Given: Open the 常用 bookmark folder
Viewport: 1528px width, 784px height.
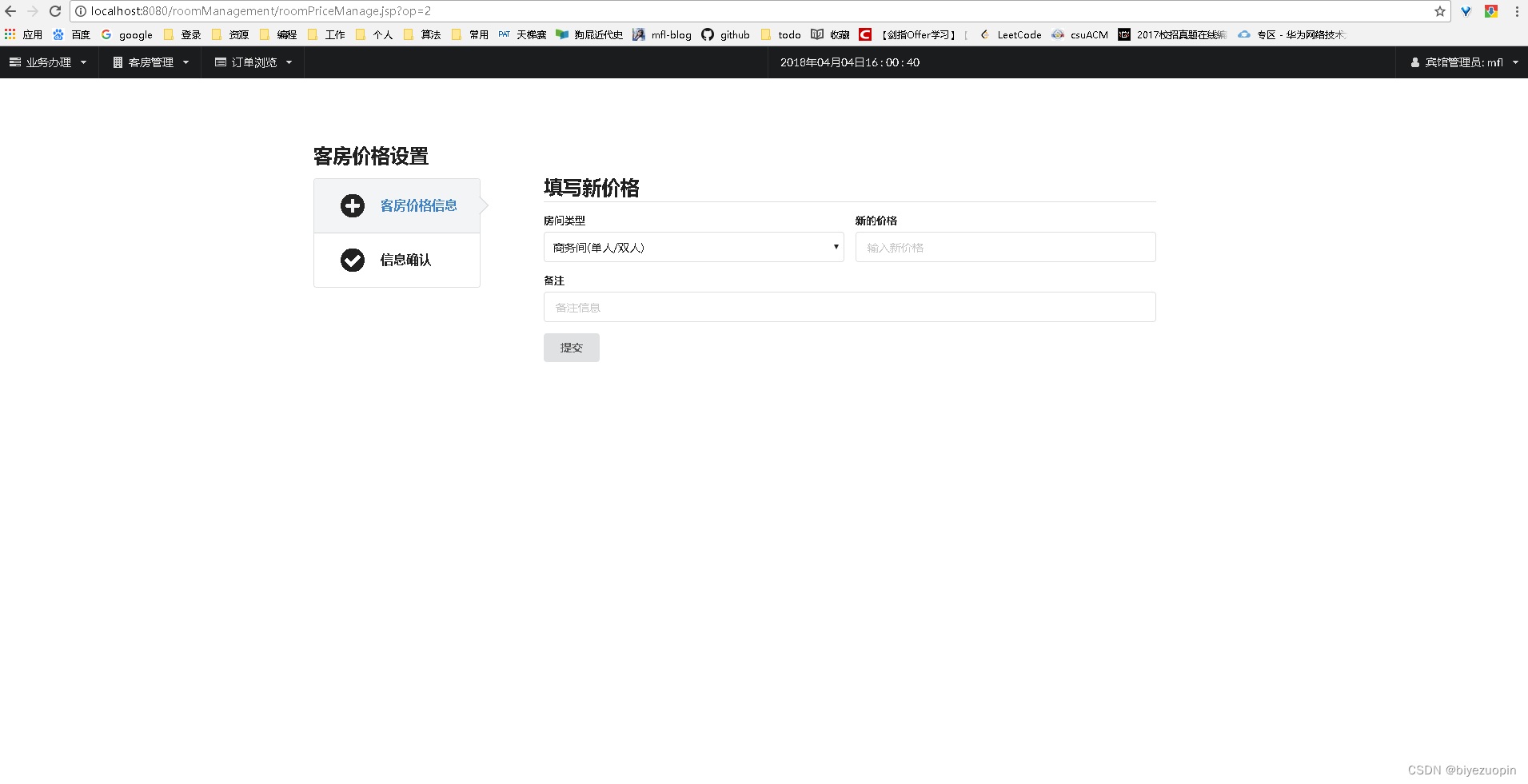Looking at the screenshot, I should (x=470, y=34).
